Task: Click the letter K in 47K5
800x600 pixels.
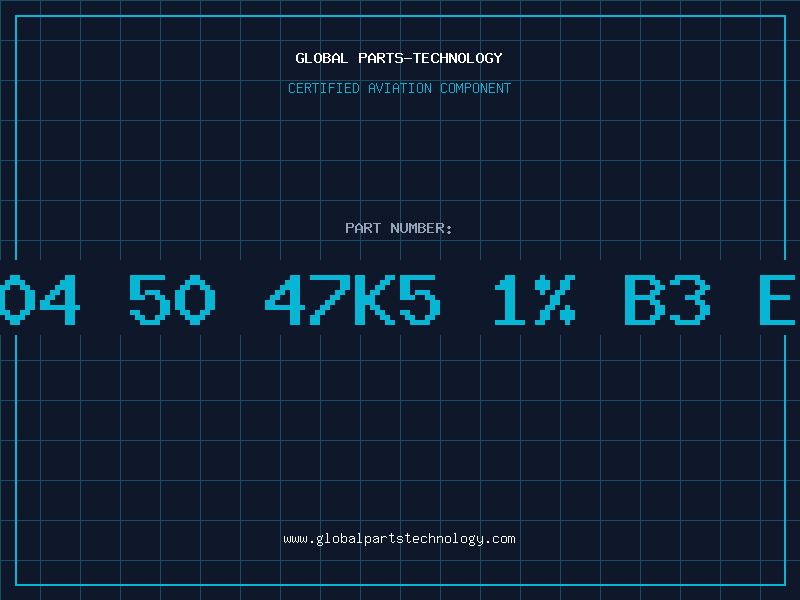Action: (x=375, y=300)
